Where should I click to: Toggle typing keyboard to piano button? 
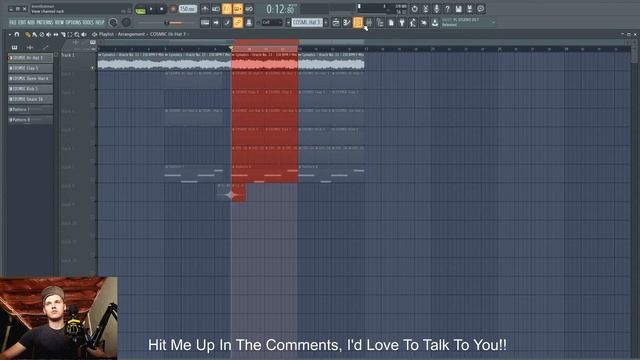pyautogui.click(x=205, y=22)
